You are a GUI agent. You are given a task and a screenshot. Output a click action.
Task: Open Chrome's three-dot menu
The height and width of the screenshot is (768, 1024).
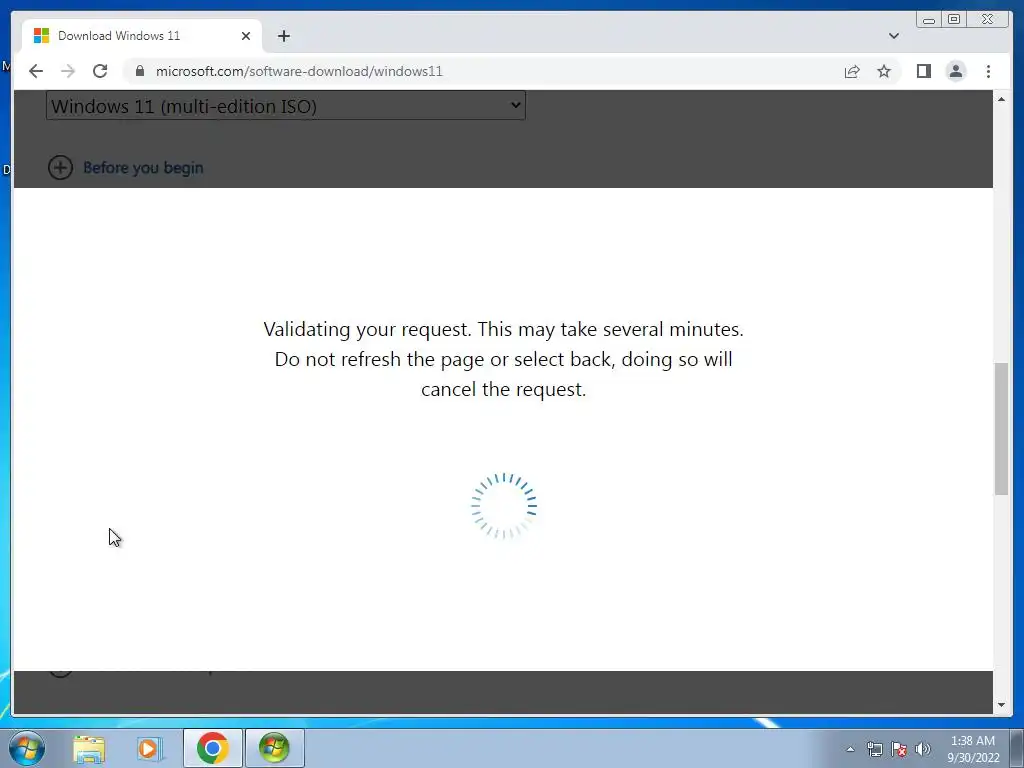pos(988,71)
